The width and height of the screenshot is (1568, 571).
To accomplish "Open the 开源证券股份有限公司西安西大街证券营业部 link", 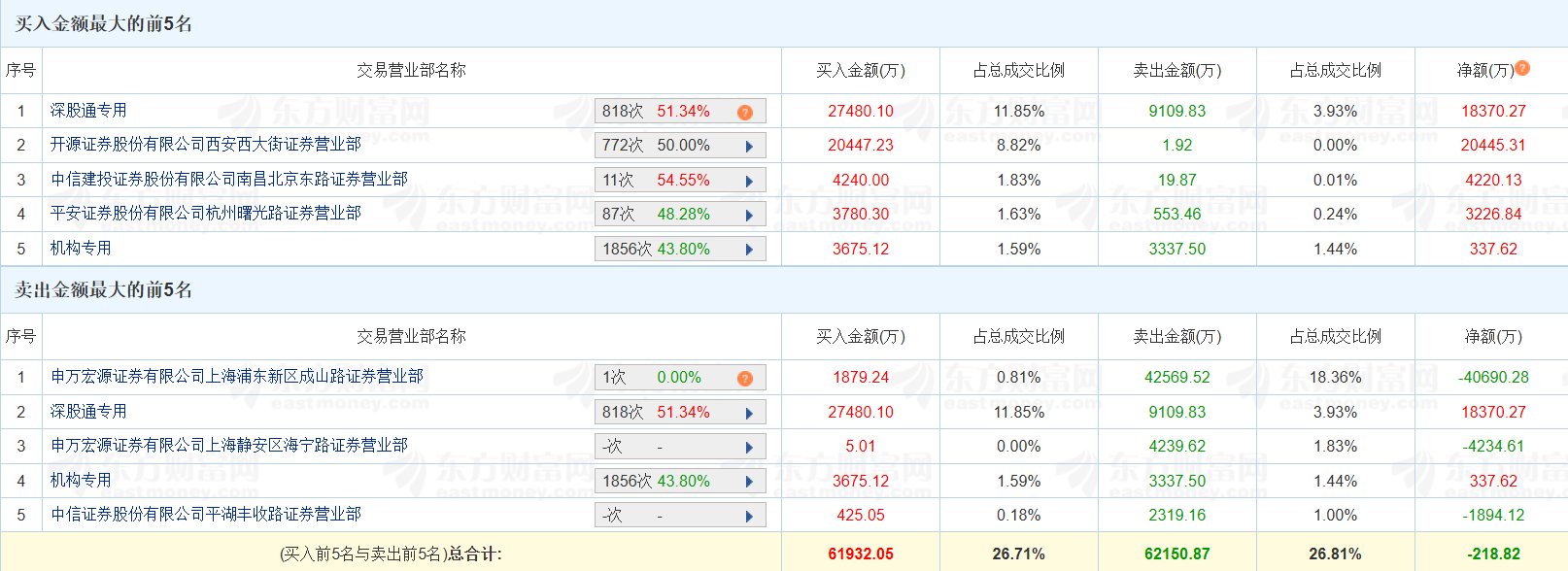I will click(206, 145).
